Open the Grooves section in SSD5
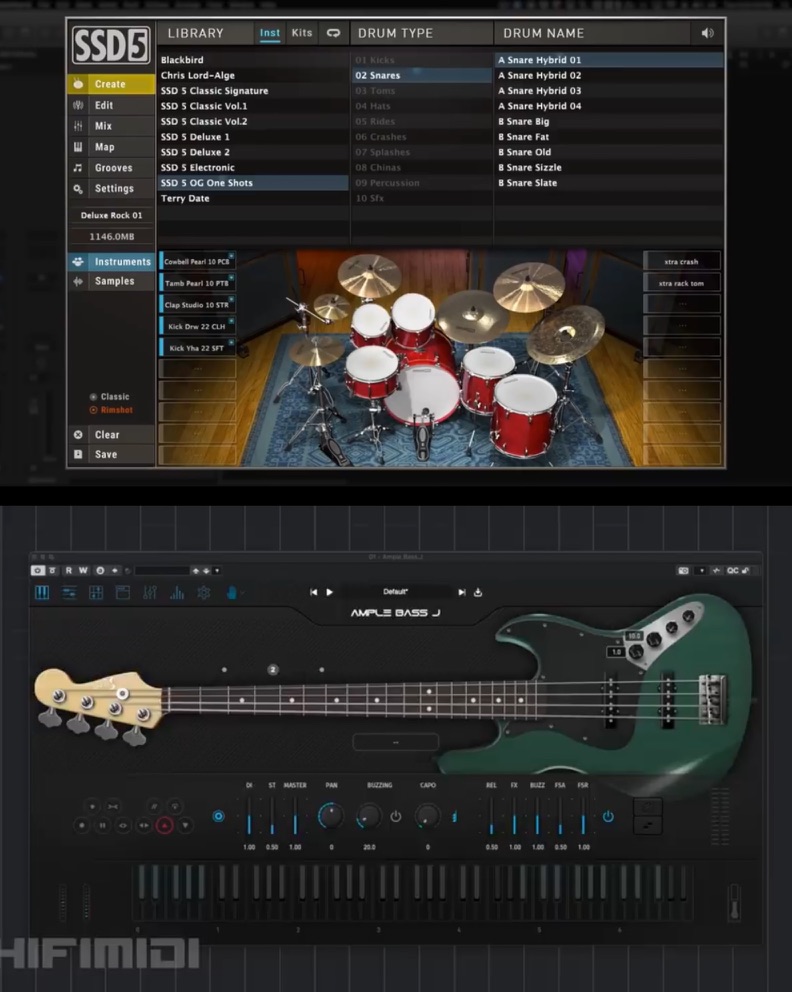Screen dimensions: 792x992 coord(112,168)
